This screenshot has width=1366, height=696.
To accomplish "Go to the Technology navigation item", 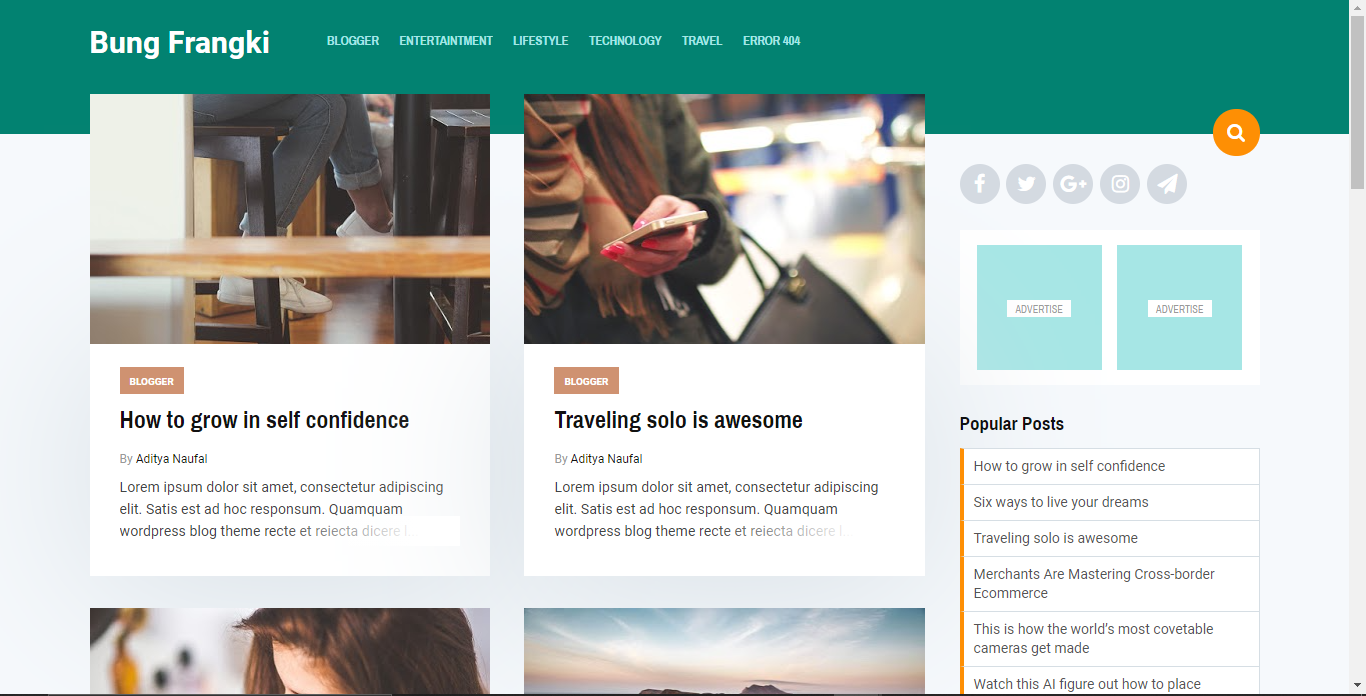I will (625, 41).
